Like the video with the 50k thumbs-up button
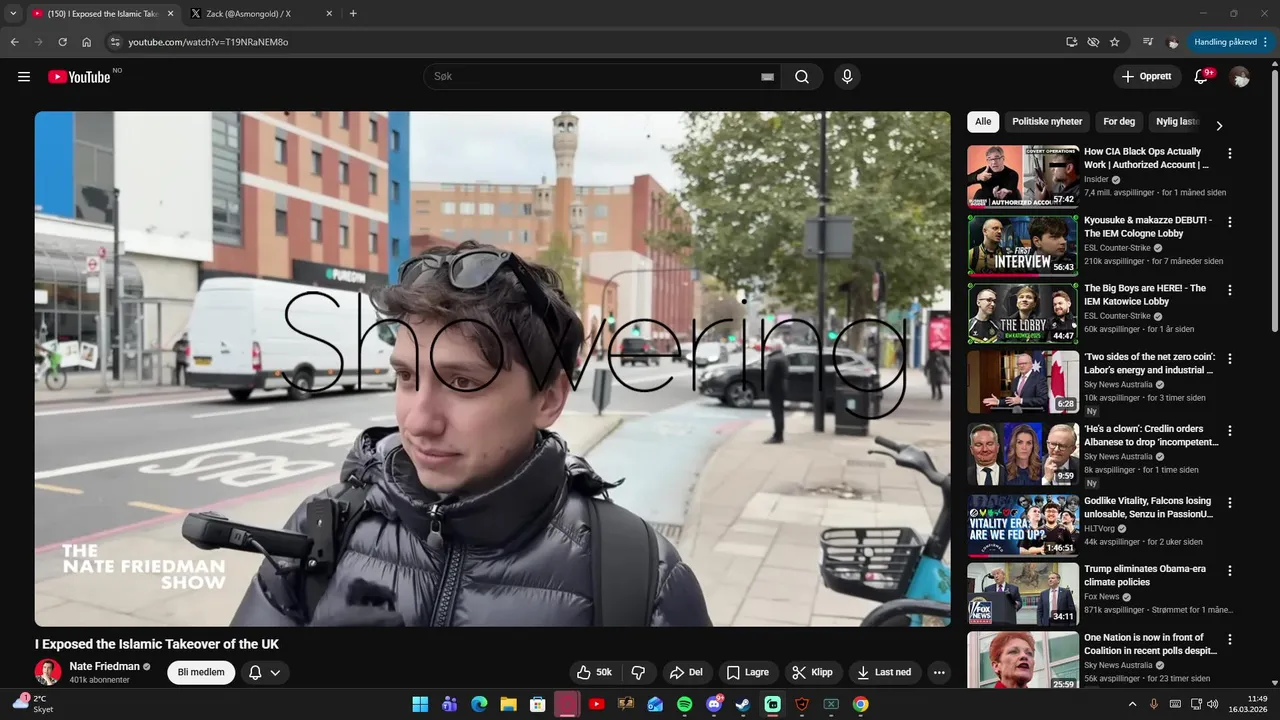The image size is (1280, 720). tap(595, 673)
